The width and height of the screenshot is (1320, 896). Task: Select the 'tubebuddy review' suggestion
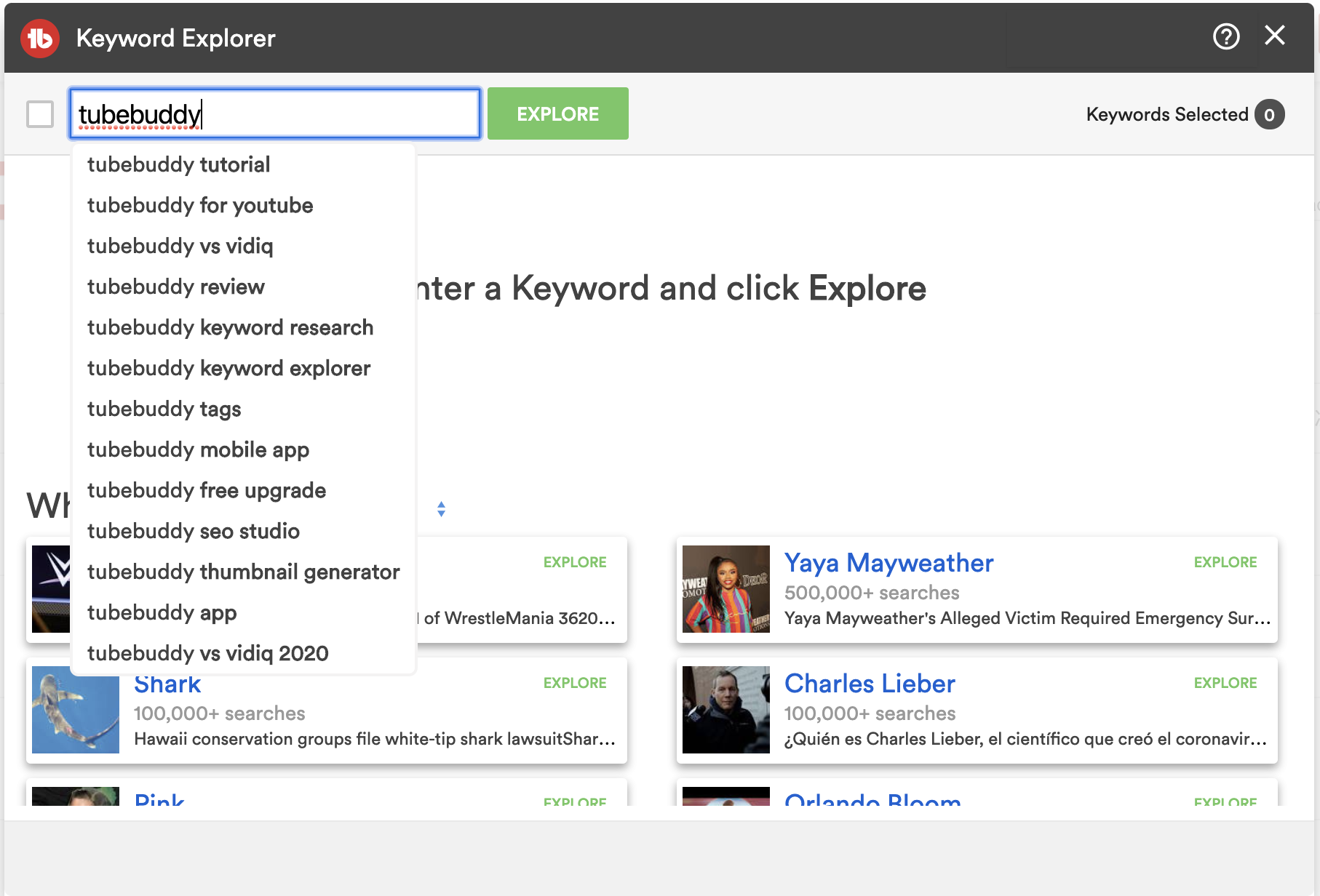click(x=244, y=287)
